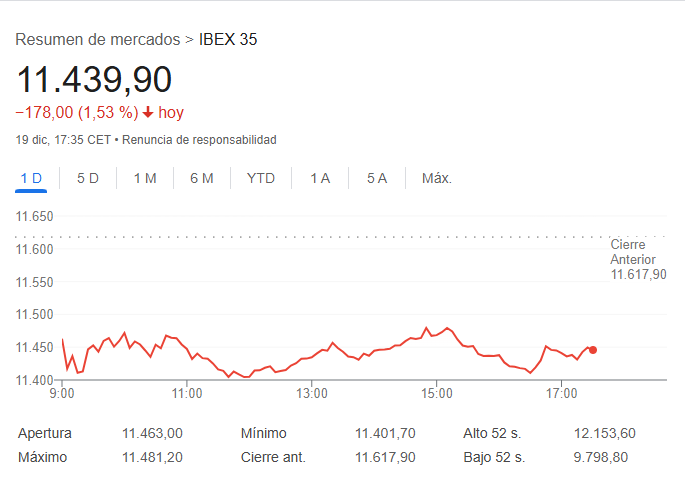Switch chart to 1 A range
Image resolution: width=685 pixels, height=479 pixels.
[320, 178]
